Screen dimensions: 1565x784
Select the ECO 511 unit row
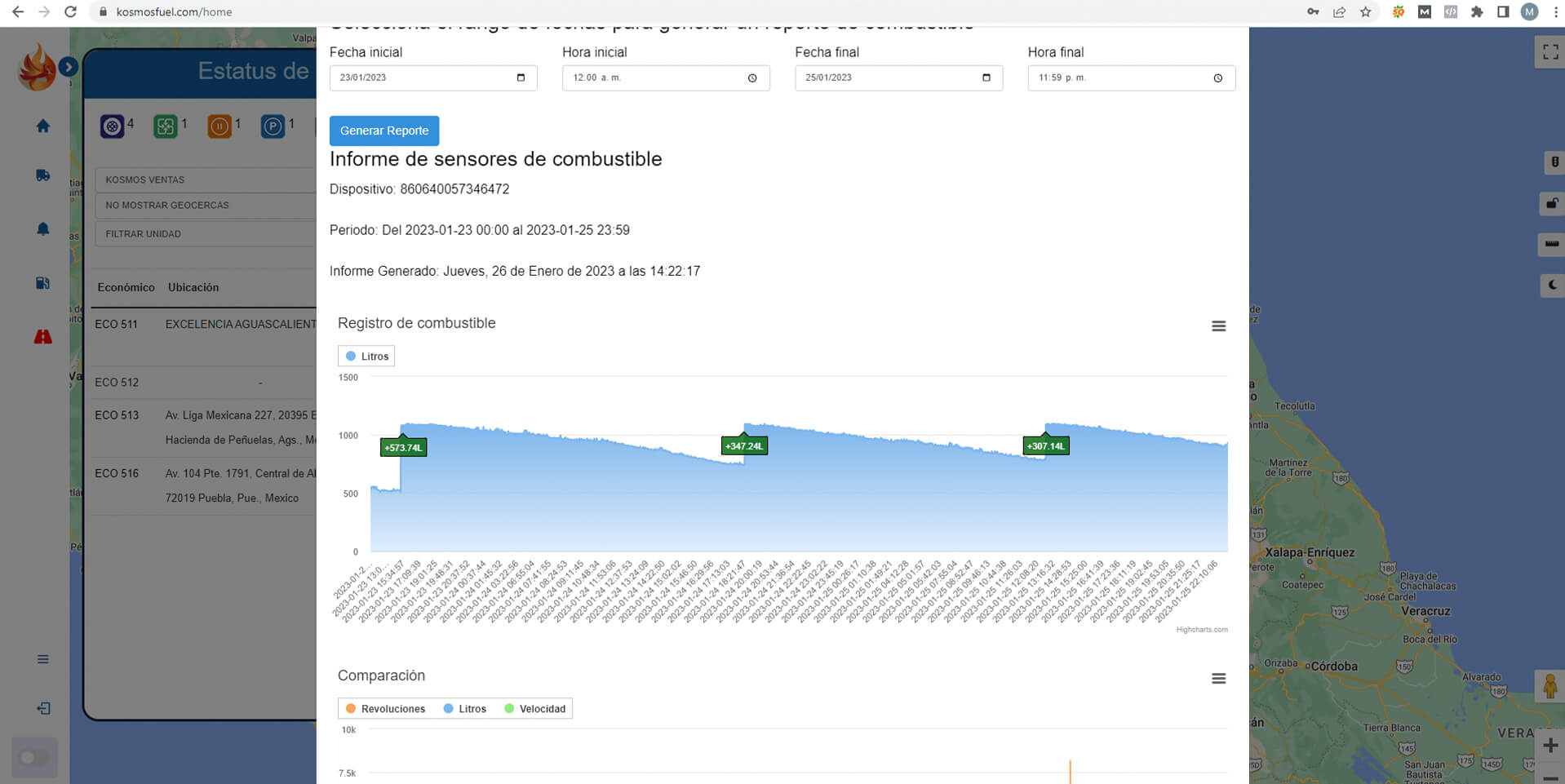pyautogui.click(x=203, y=337)
